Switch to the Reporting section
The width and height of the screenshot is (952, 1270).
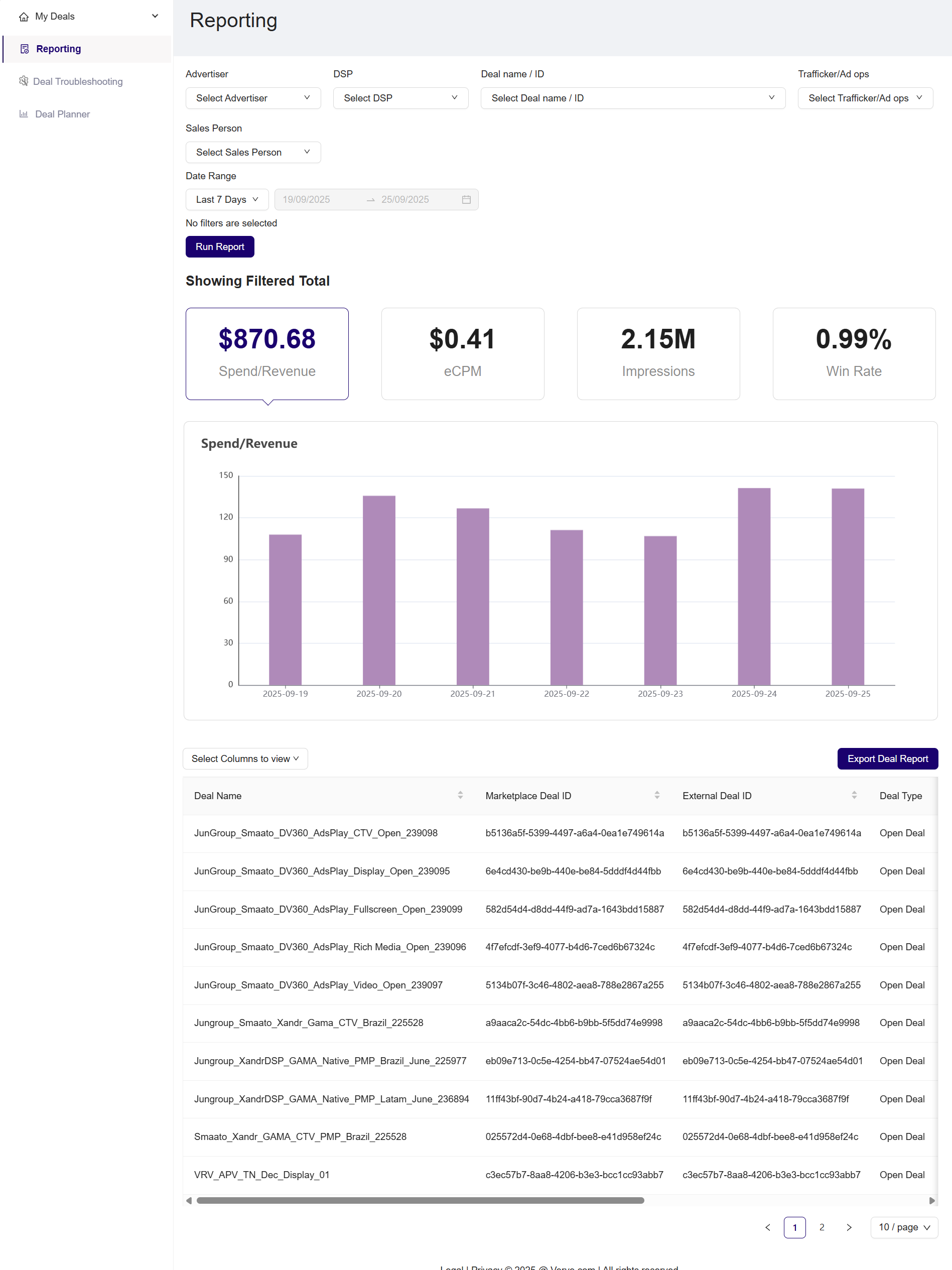pos(58,48)
